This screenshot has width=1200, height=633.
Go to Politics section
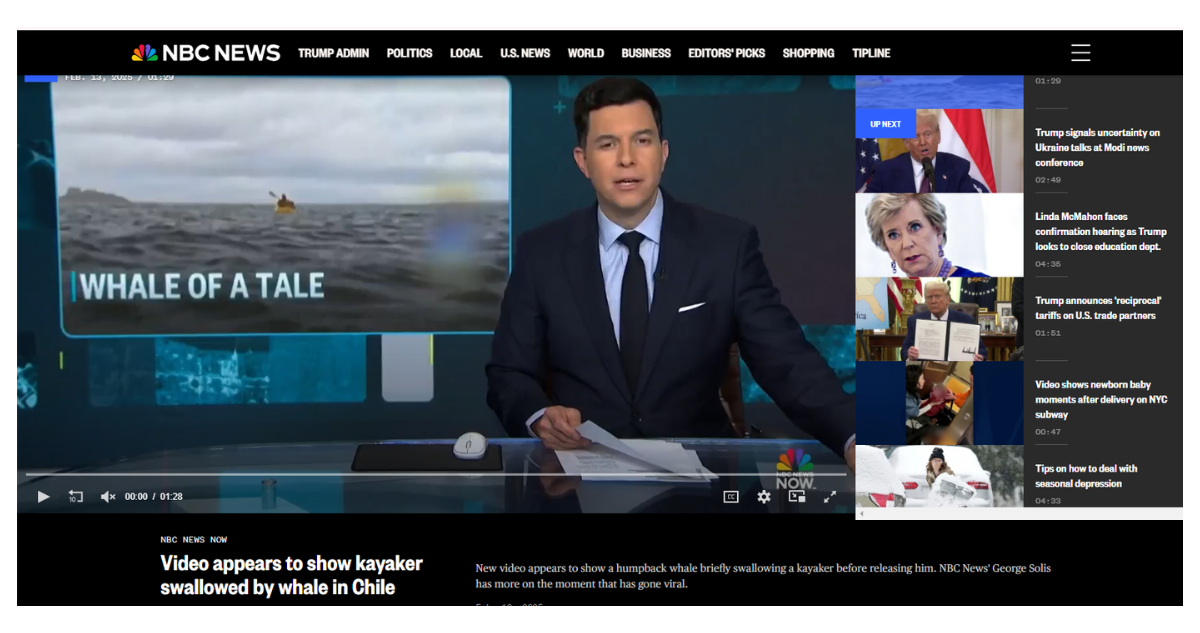click(409, 53)
